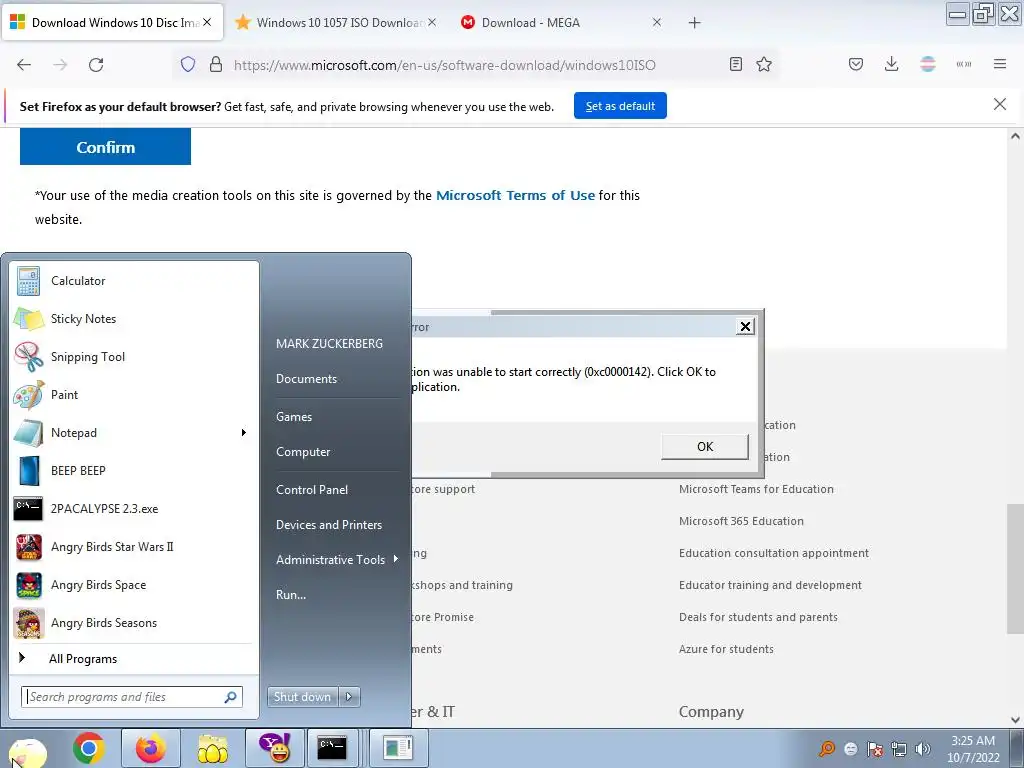Save page to Pocket

pyautogui.click(x=856, y=64)
